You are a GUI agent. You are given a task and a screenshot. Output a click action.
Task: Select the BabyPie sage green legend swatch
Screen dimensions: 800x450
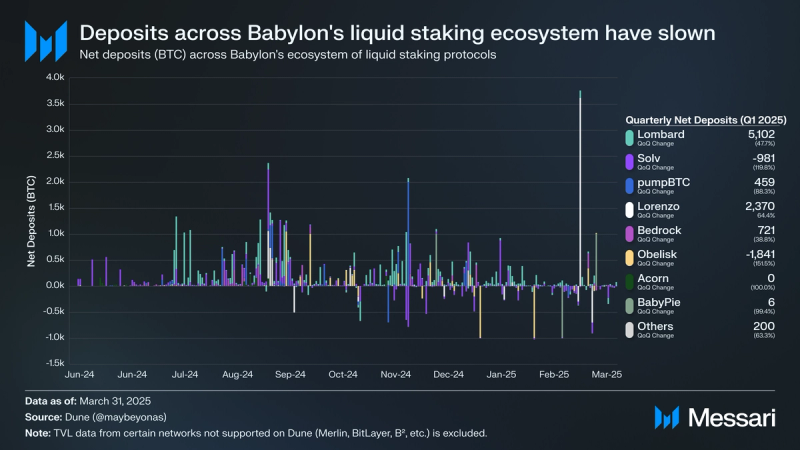(x=630, y=306)
